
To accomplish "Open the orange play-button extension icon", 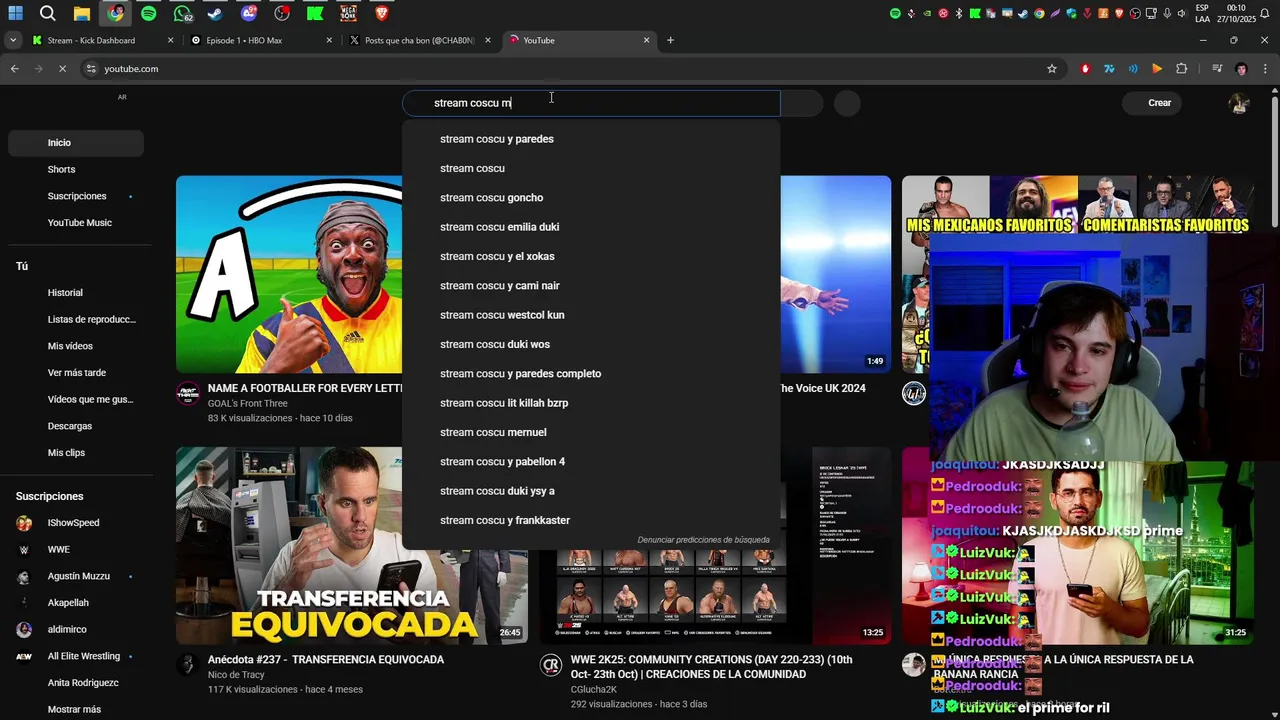I will [1157, 69].
